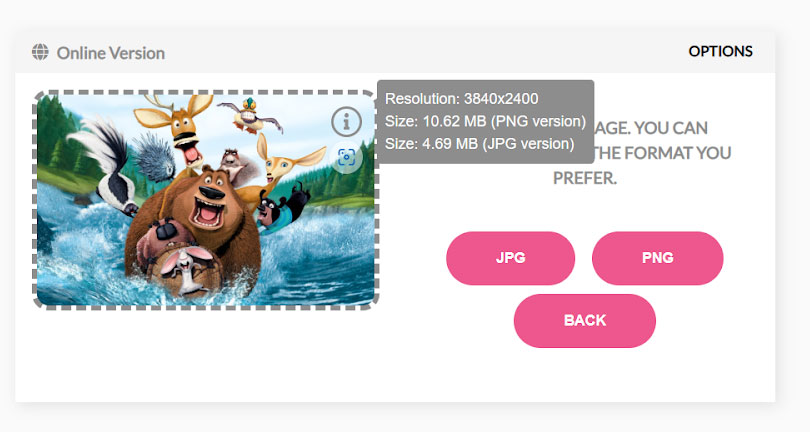Click the PREFER. instruction text
Viewport: 810px width, 432px height.
584,178
